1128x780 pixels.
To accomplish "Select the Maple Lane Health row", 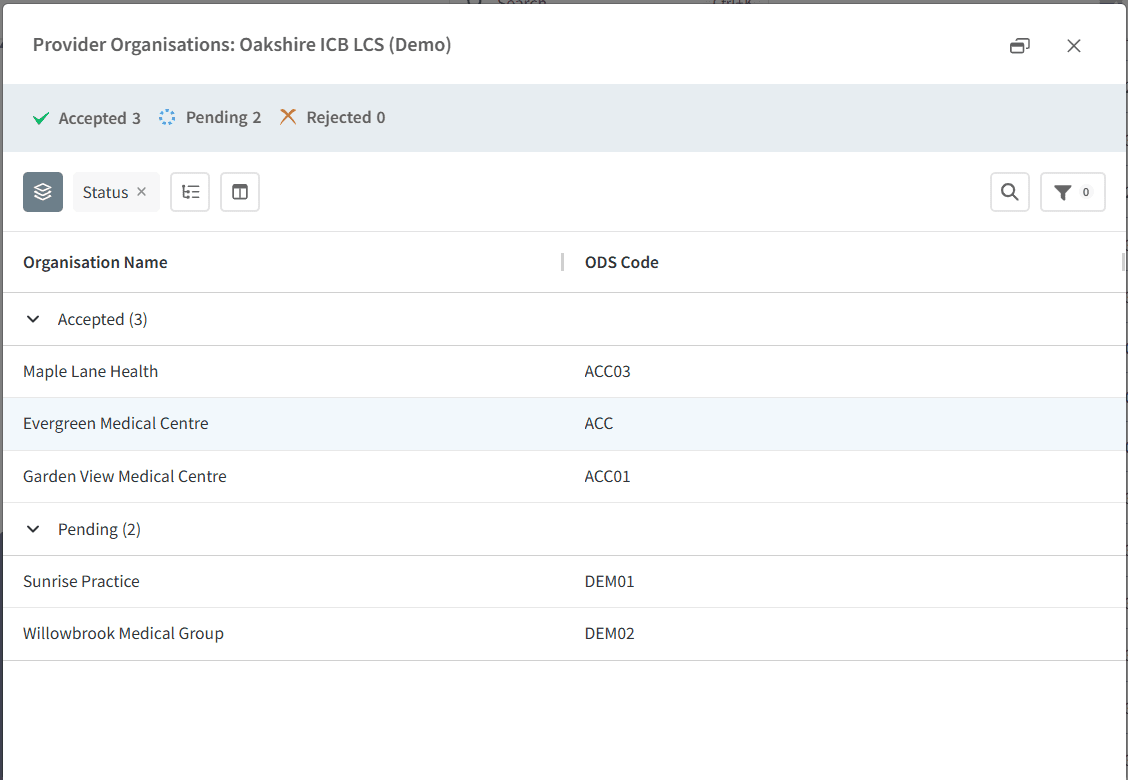I will (x=565, y=371).
